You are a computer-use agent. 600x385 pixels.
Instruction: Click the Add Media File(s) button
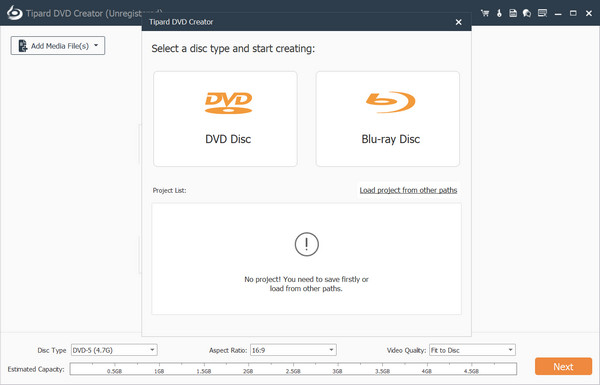click(58, 46)
